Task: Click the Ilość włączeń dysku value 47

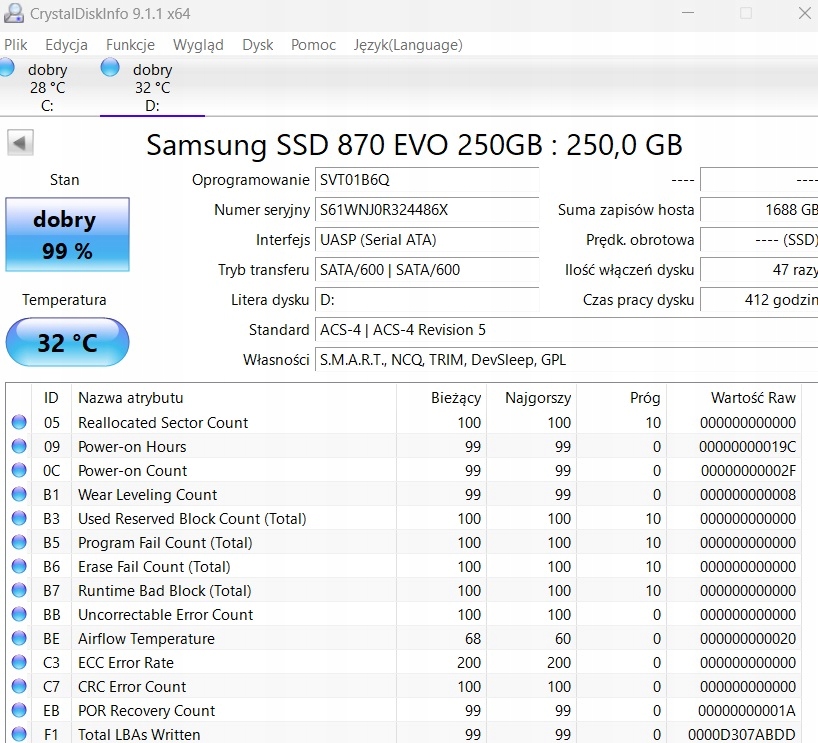Action: coord(759,270)
